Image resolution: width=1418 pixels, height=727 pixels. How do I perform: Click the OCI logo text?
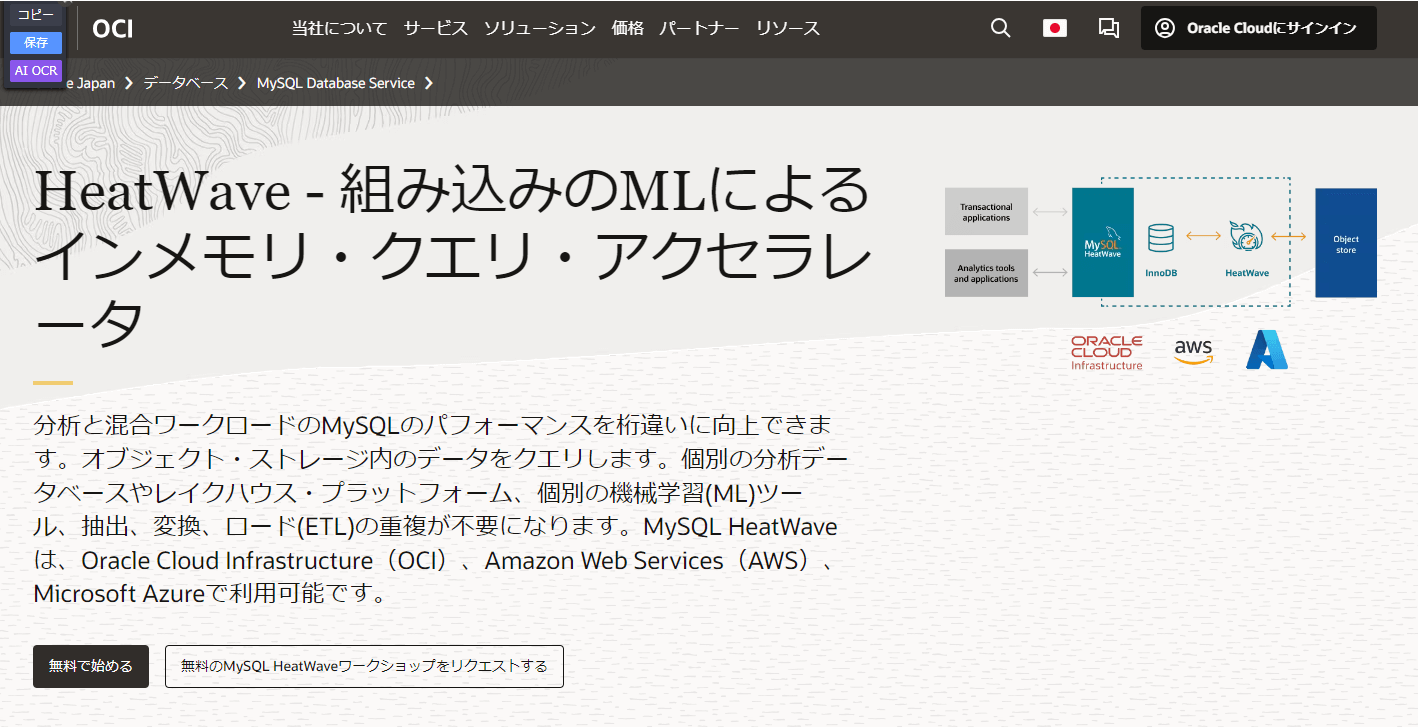pyautogui.click(x=113, y=29)
